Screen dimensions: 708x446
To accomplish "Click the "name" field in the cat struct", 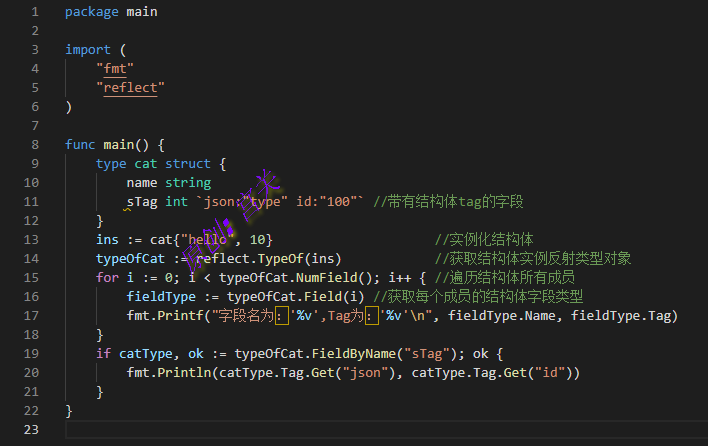I will pos(142,182).
